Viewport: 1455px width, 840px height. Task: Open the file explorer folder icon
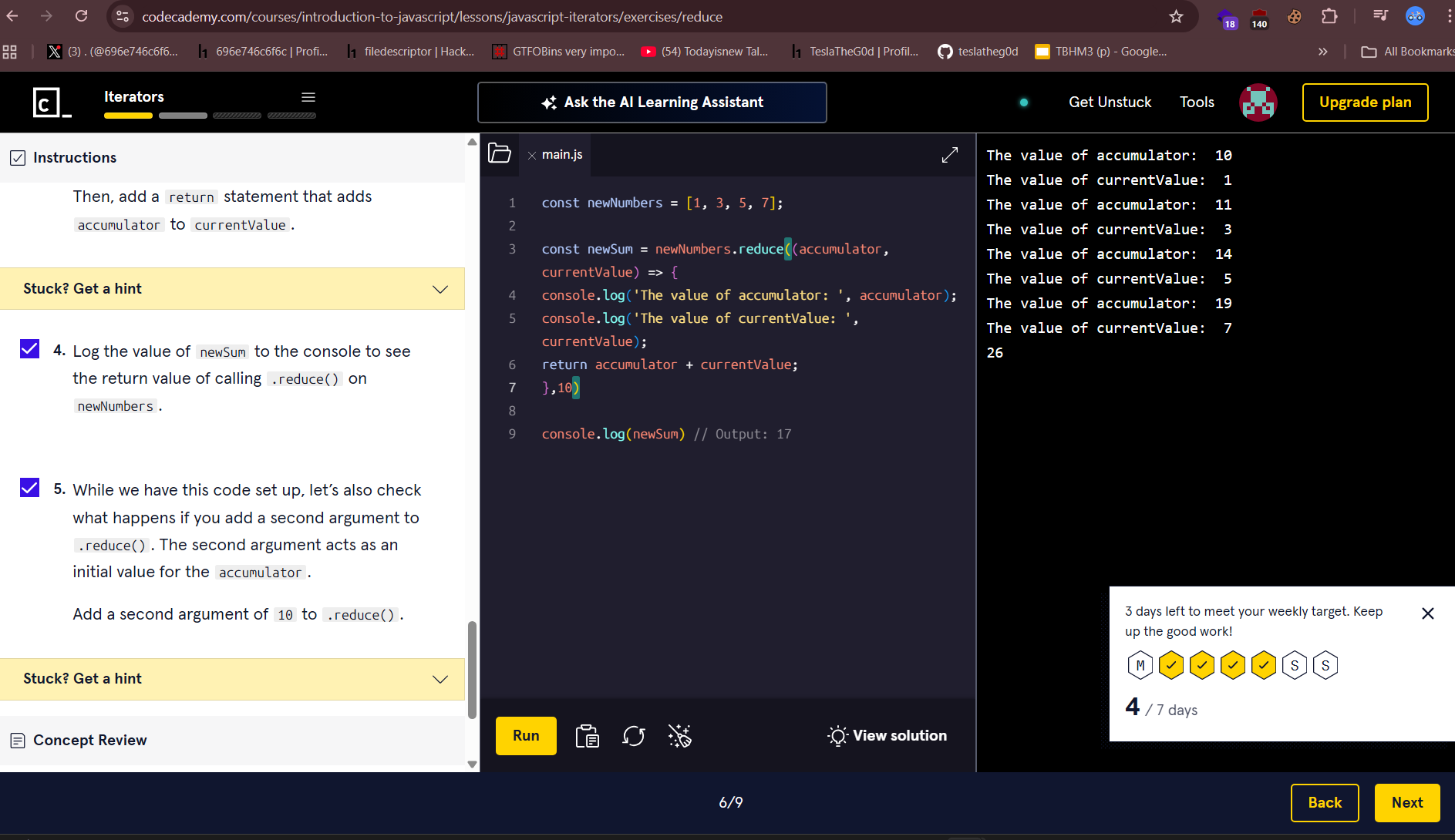point(500,154)
